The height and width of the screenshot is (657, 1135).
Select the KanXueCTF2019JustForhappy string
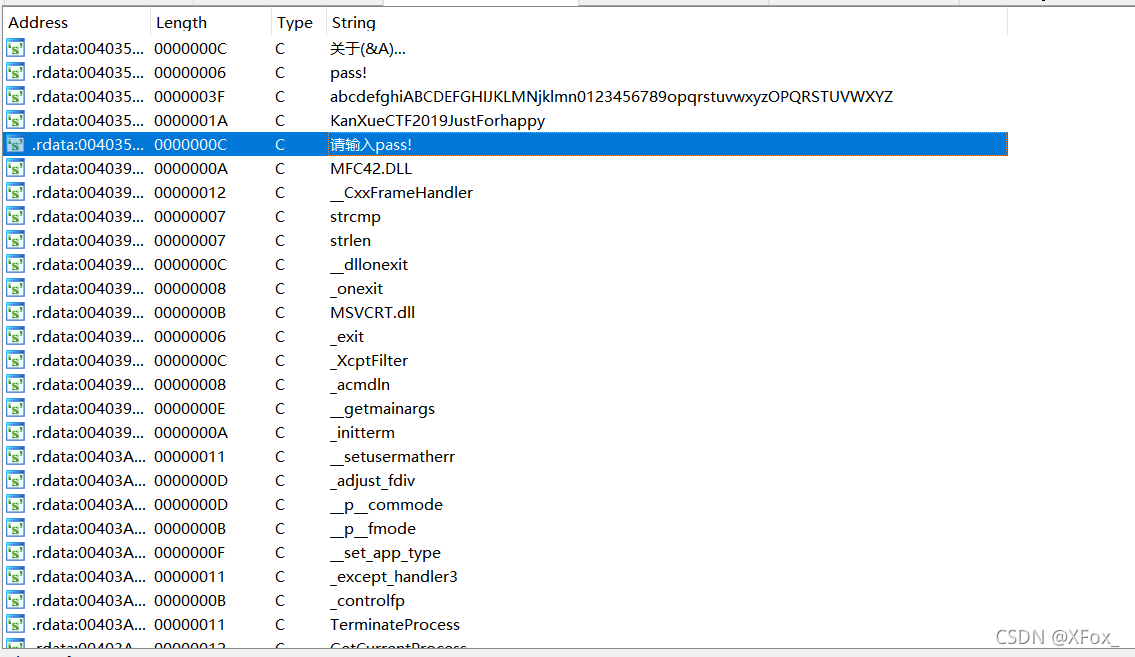(437, 120)
